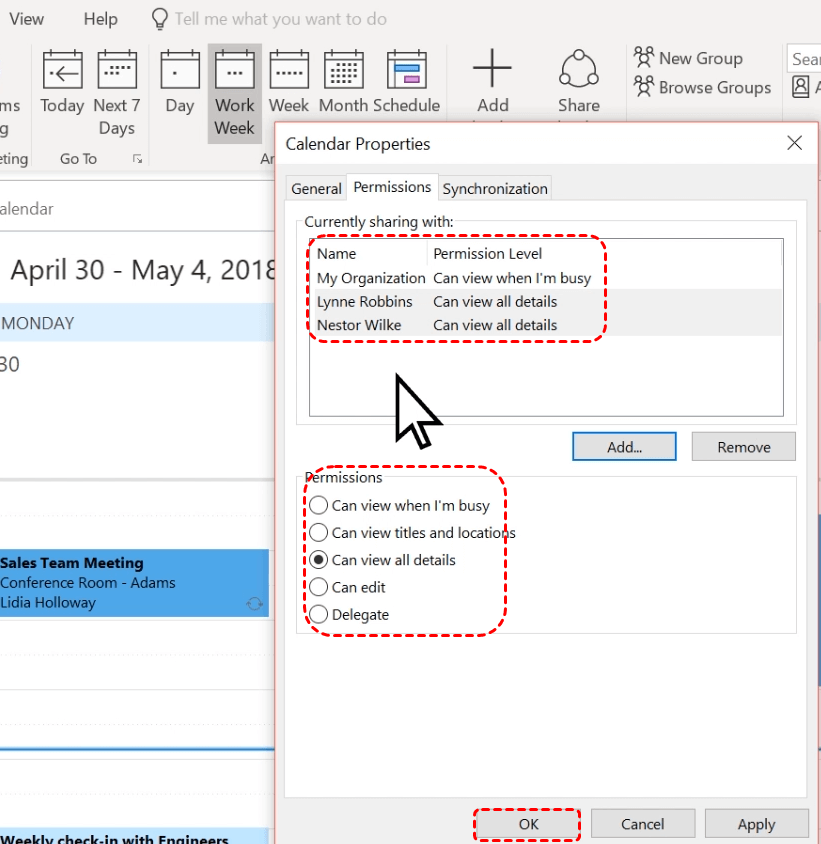Click the Remove button
Screen dimensions: 821x844
pyautogui.click(x=743, y=447)
